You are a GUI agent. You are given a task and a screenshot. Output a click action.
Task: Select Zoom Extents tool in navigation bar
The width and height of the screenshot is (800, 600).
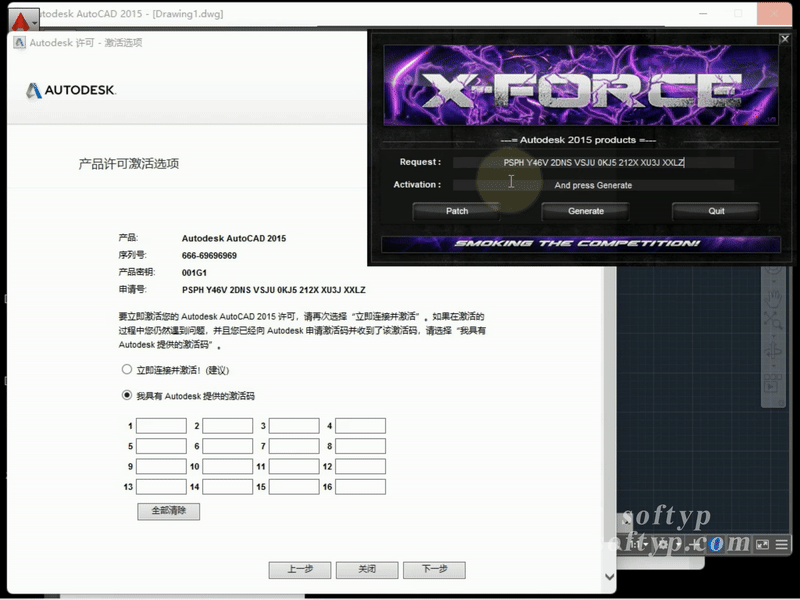773,321
